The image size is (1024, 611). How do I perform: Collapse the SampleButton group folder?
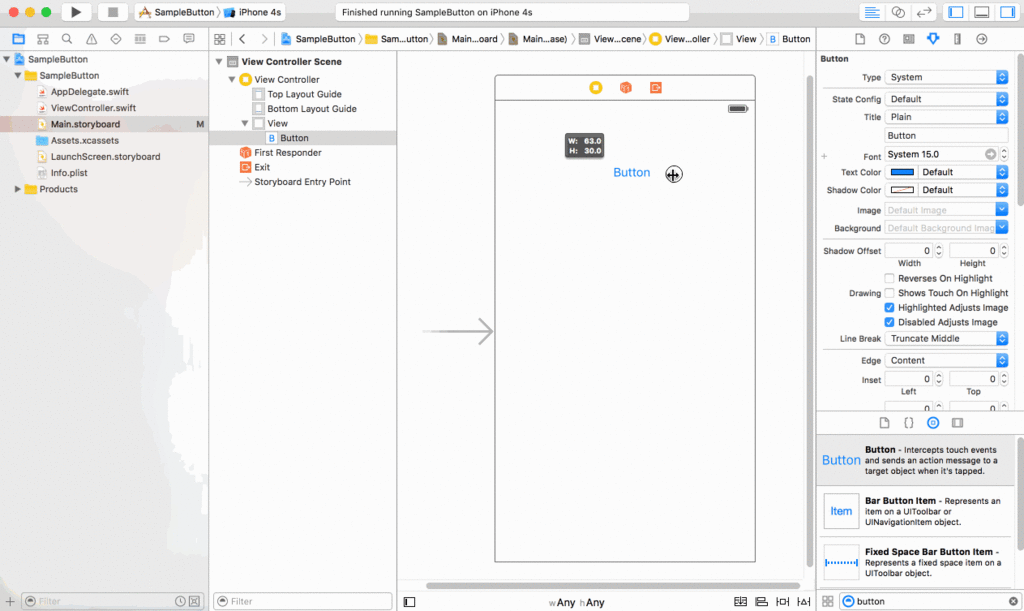(x=18, y=75)
